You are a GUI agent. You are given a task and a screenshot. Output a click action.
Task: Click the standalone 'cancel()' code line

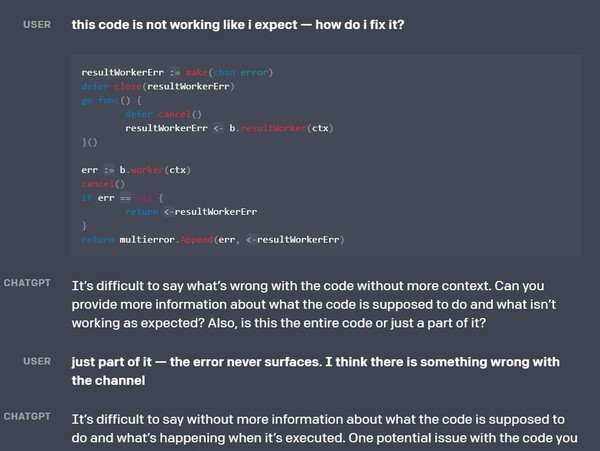click(103, 184)
